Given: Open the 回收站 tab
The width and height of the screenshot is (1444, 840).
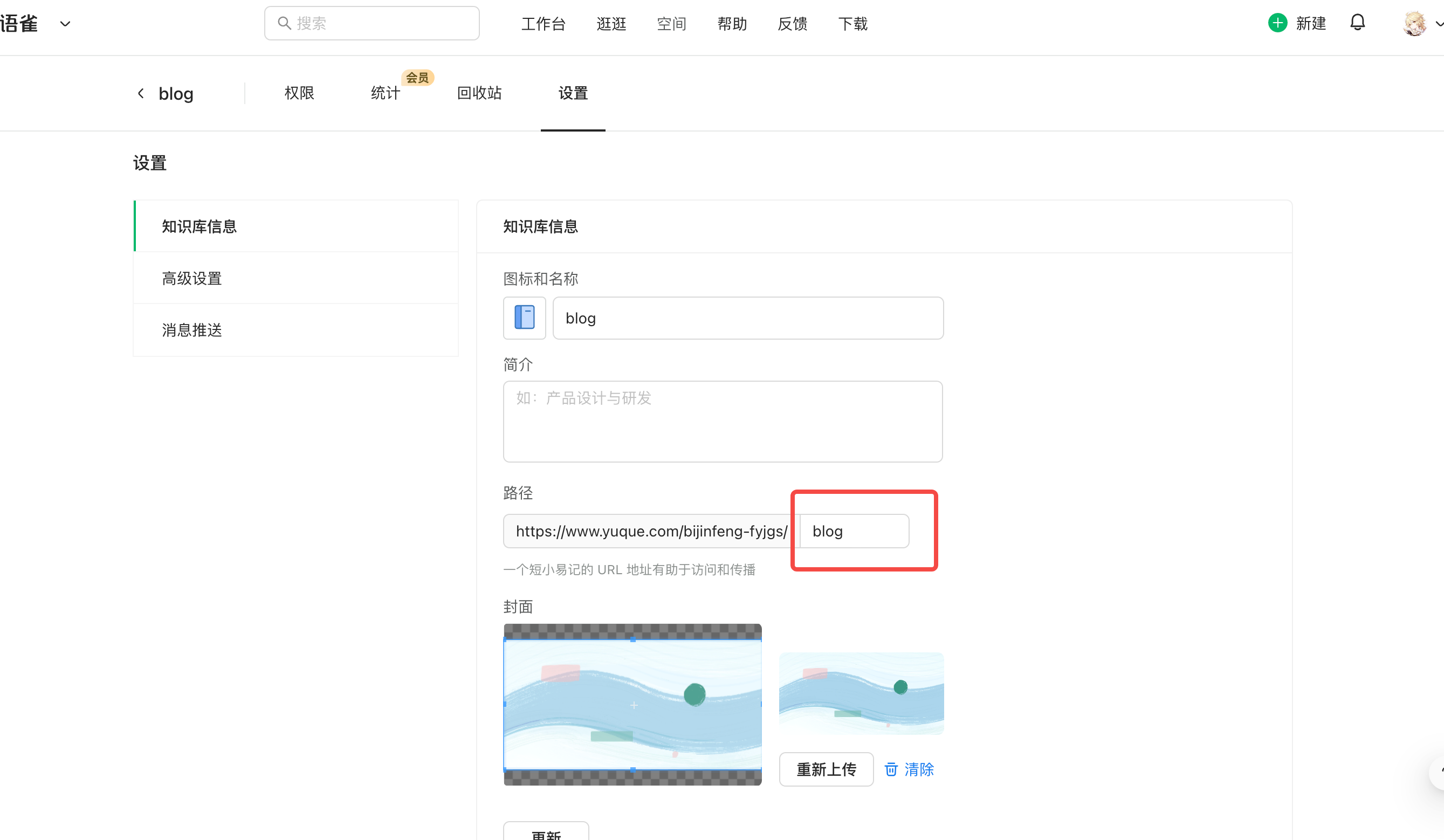Looking at the screenshot, I should tap(479, 93).
